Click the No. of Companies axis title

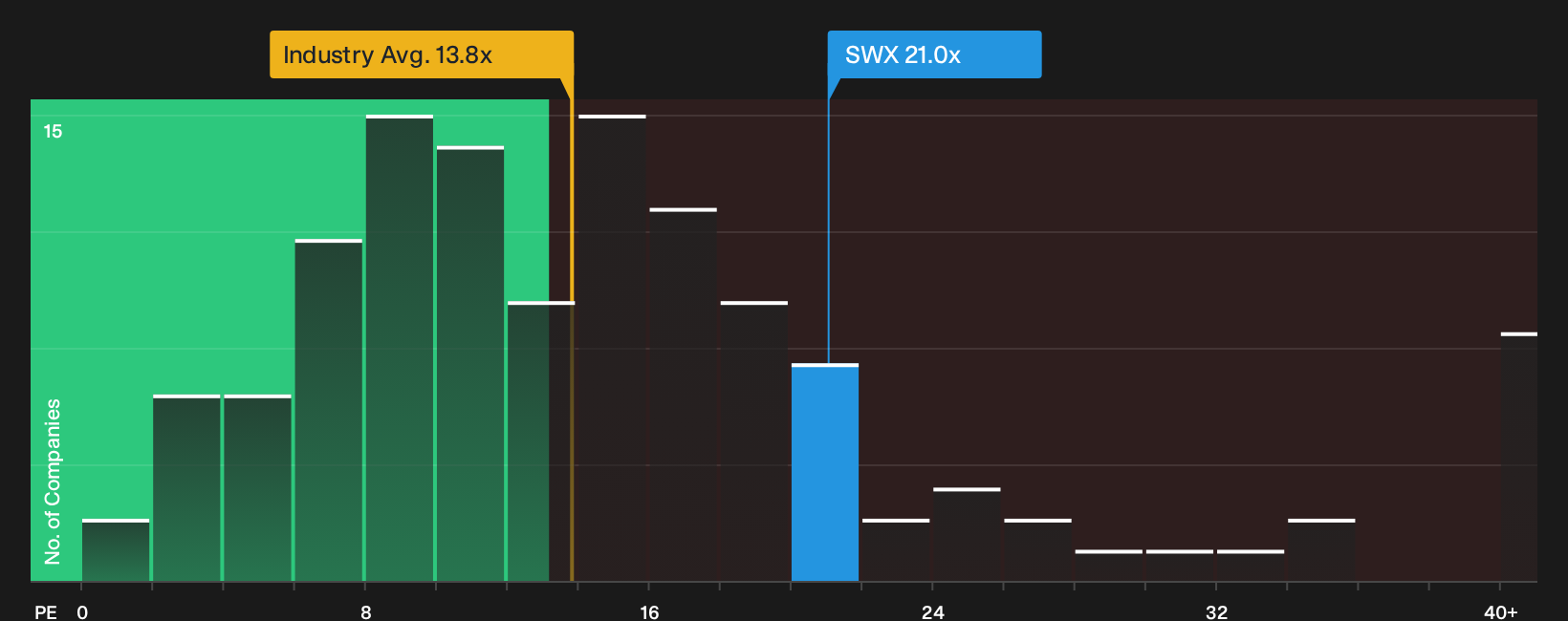(x=53, y=481)
